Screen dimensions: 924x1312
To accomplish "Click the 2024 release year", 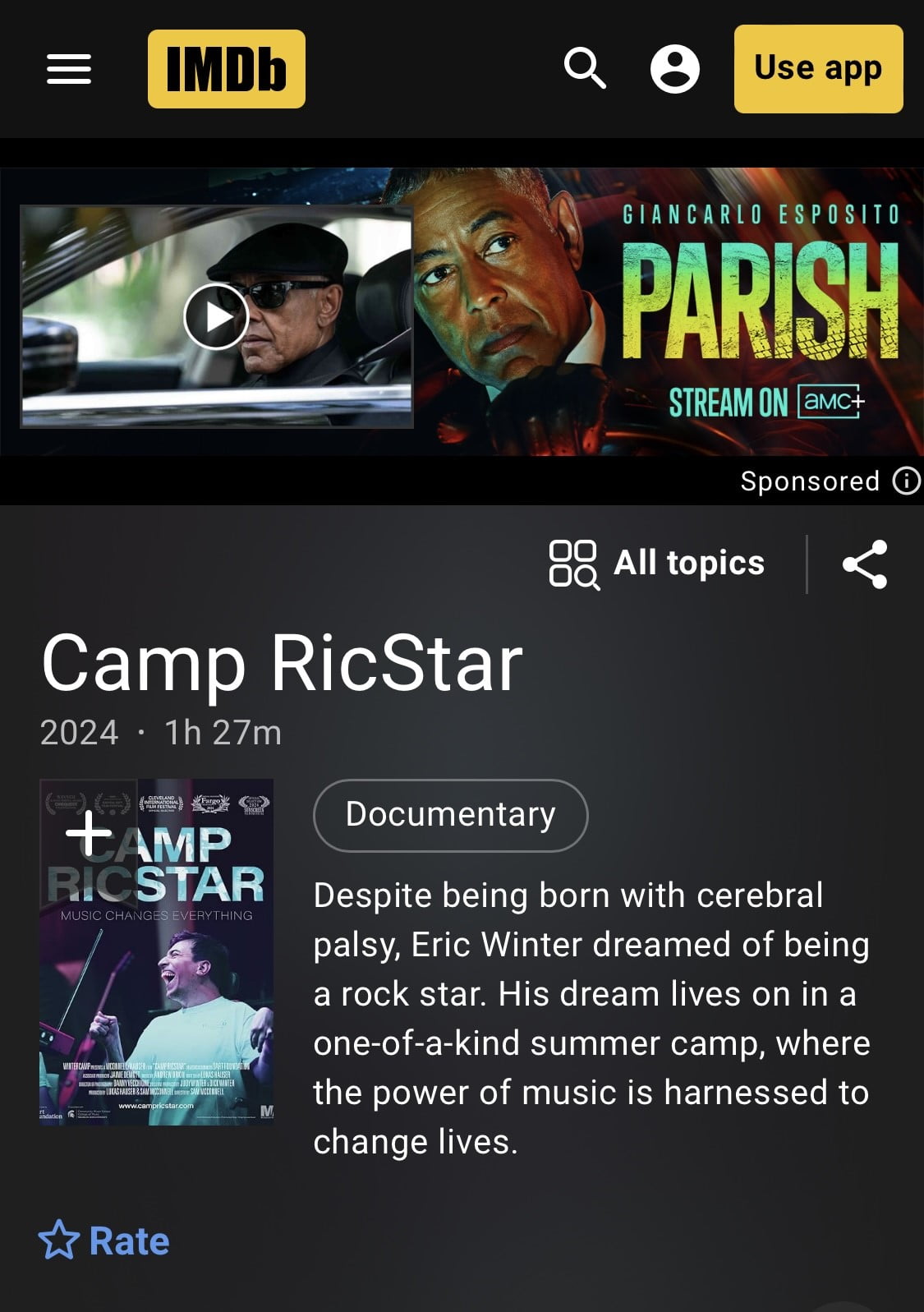I will coord(80,732).
